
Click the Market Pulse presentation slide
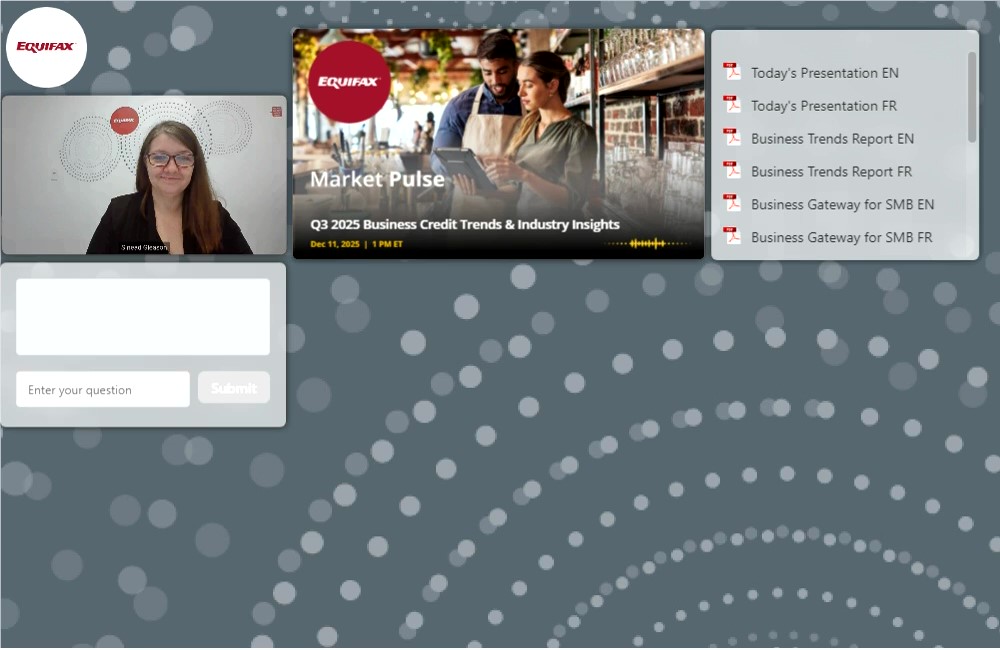pos(498,144)
